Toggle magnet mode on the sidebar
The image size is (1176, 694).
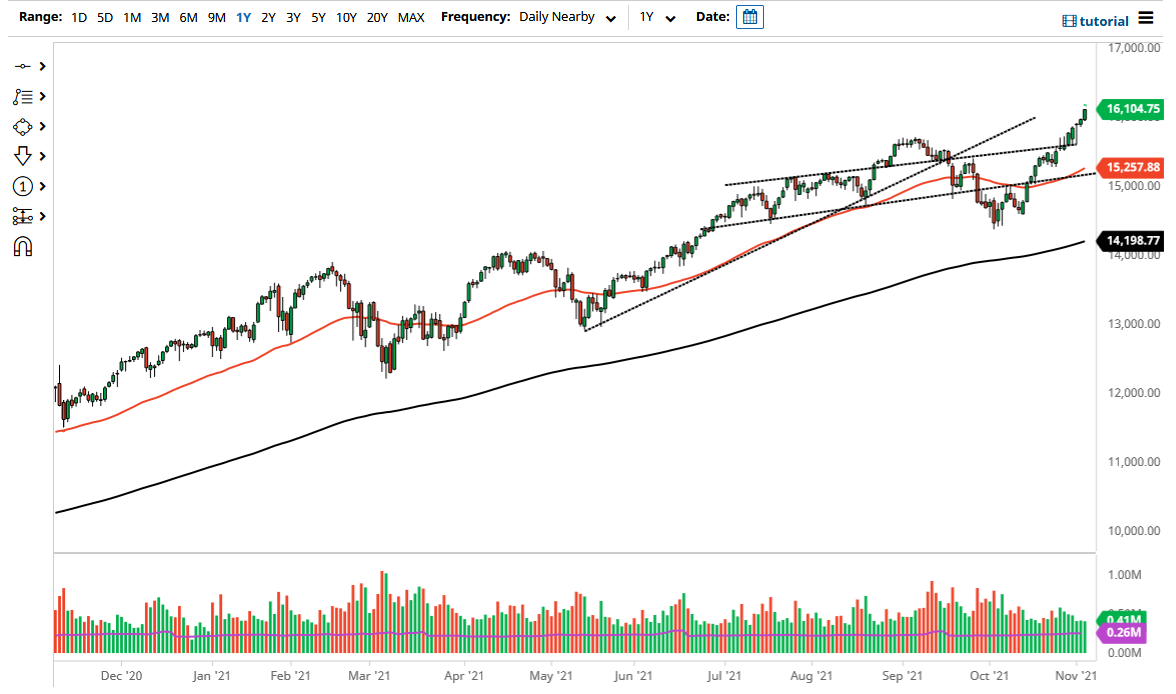click(x=24, y=246)
